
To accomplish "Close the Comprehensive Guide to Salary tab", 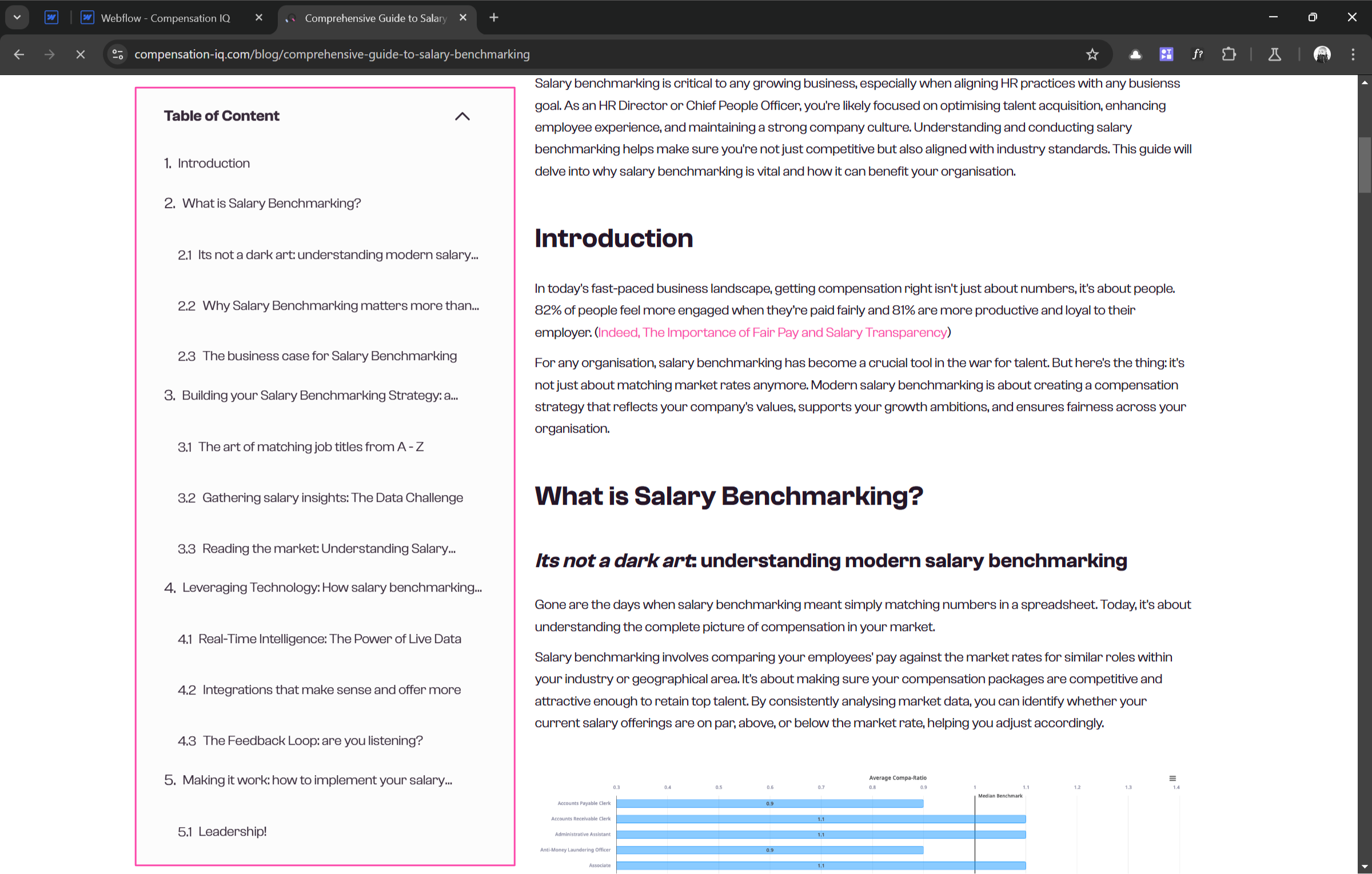I will pyautogui.click(x=463, y=18).
